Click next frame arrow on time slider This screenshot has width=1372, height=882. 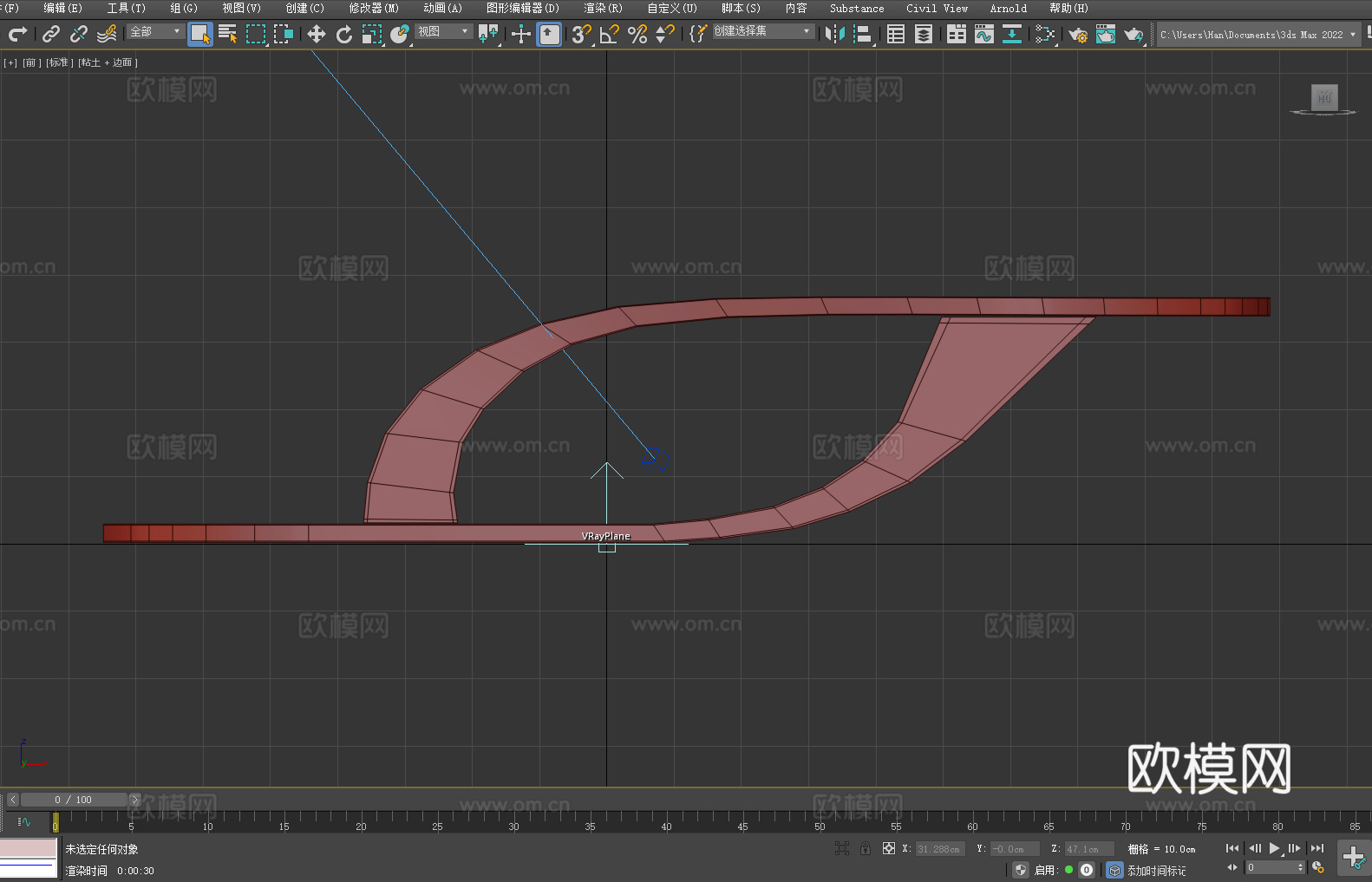click(x=134, y=800)
